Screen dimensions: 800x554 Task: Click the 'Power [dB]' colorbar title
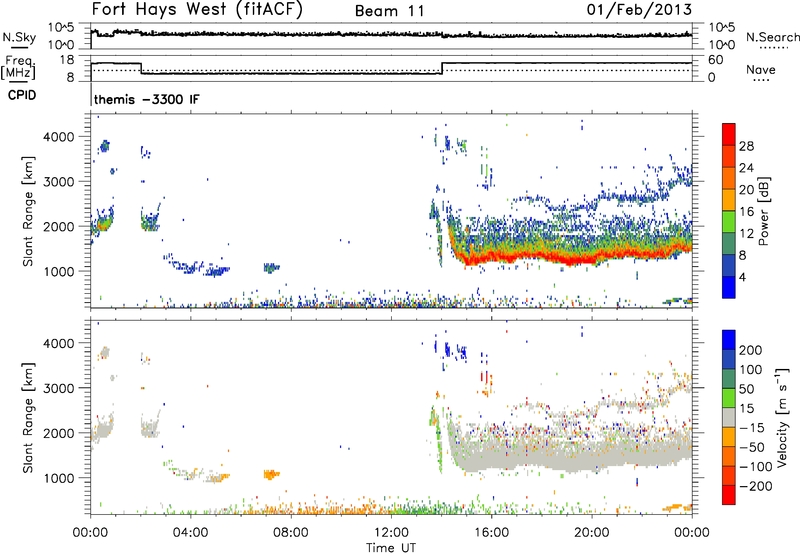click(x=763, y=211)
